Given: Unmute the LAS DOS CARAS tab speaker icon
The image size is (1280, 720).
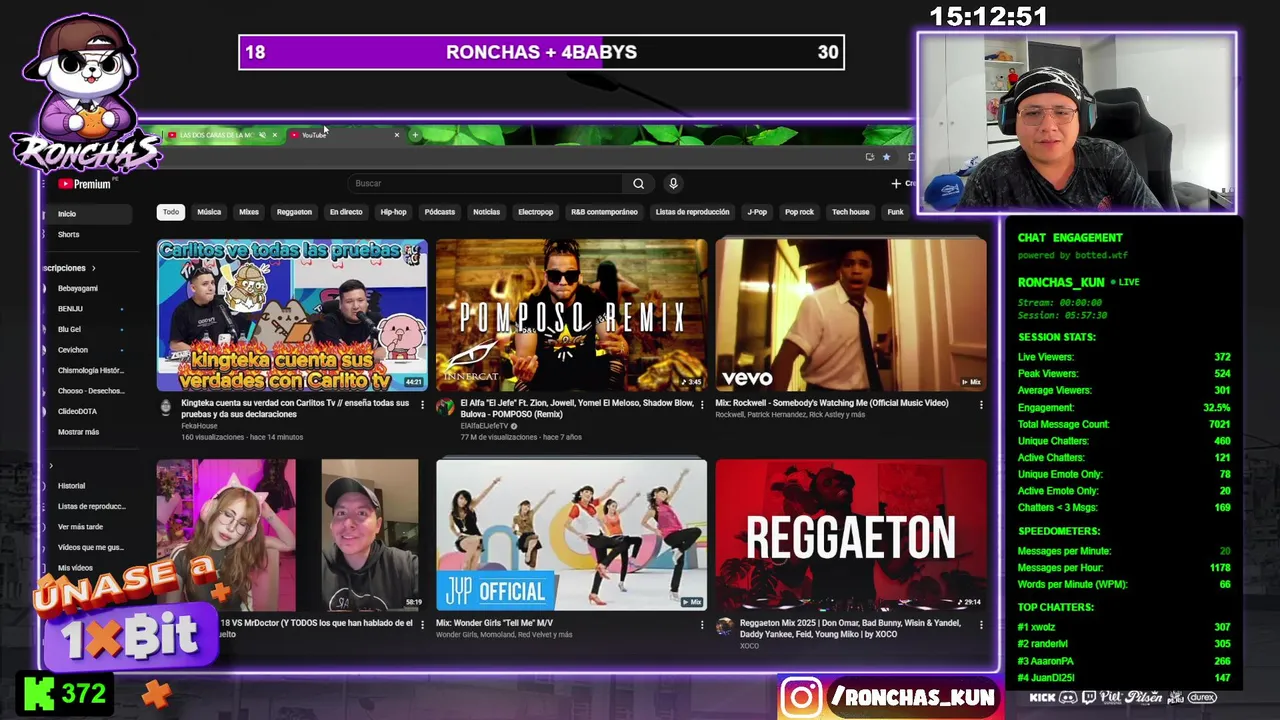Looking at the screenshot, I should [262, 135].
